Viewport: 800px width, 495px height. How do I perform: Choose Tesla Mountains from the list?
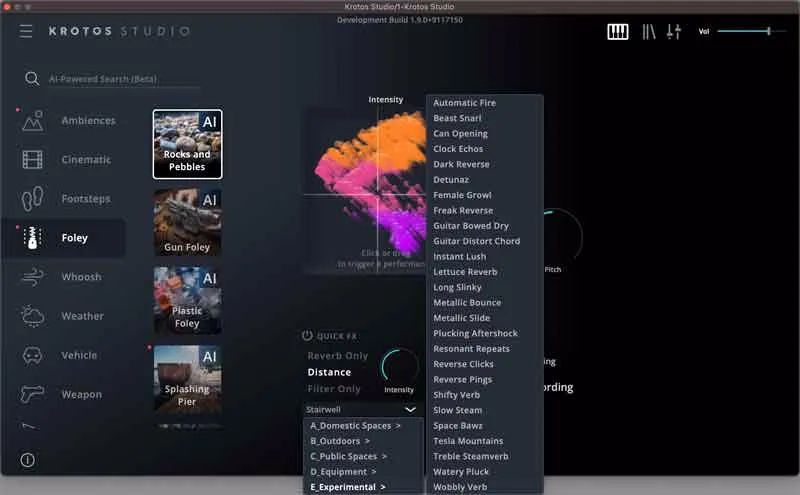[x=468, y=441]
